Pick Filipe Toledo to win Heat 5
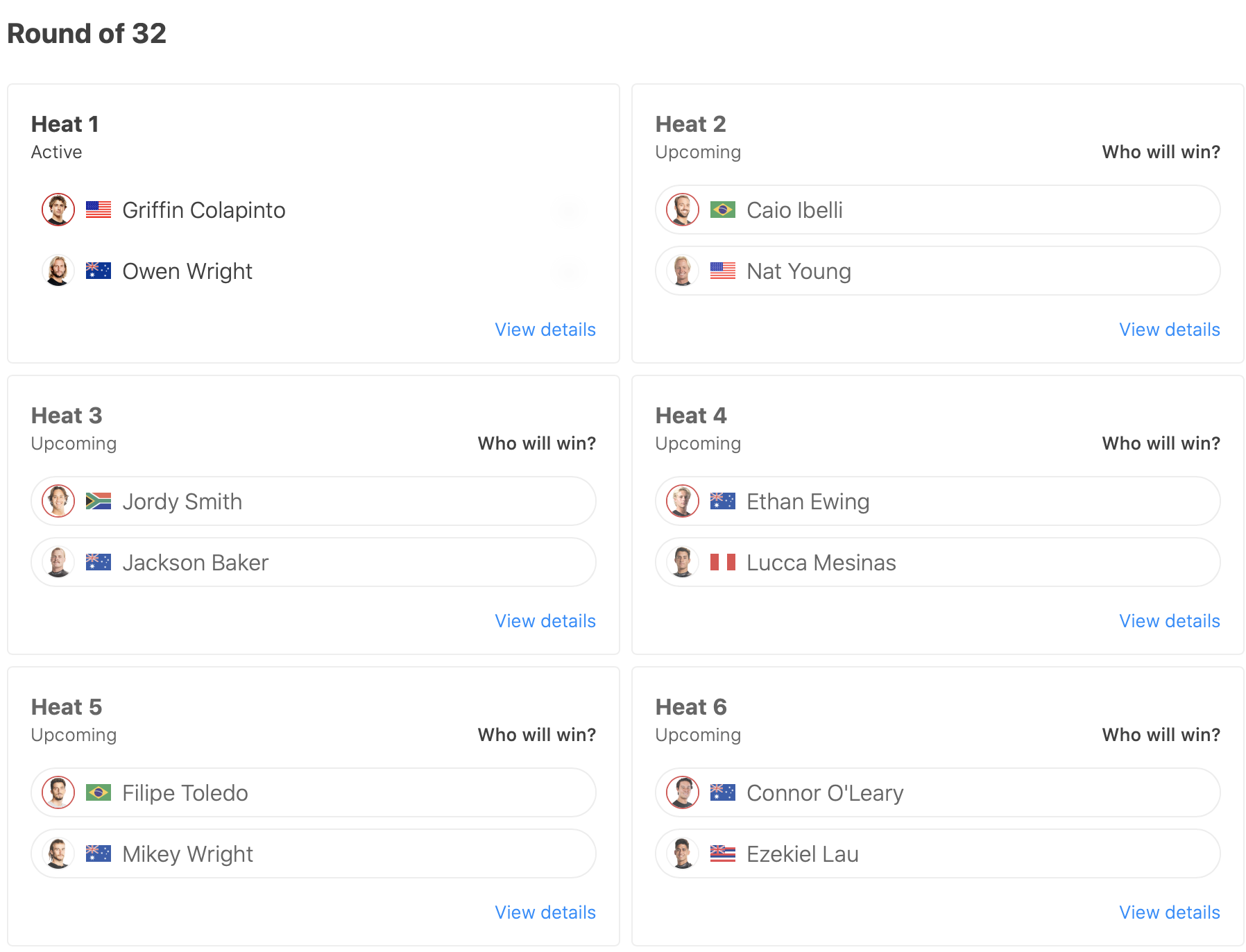 pos(312,792)
